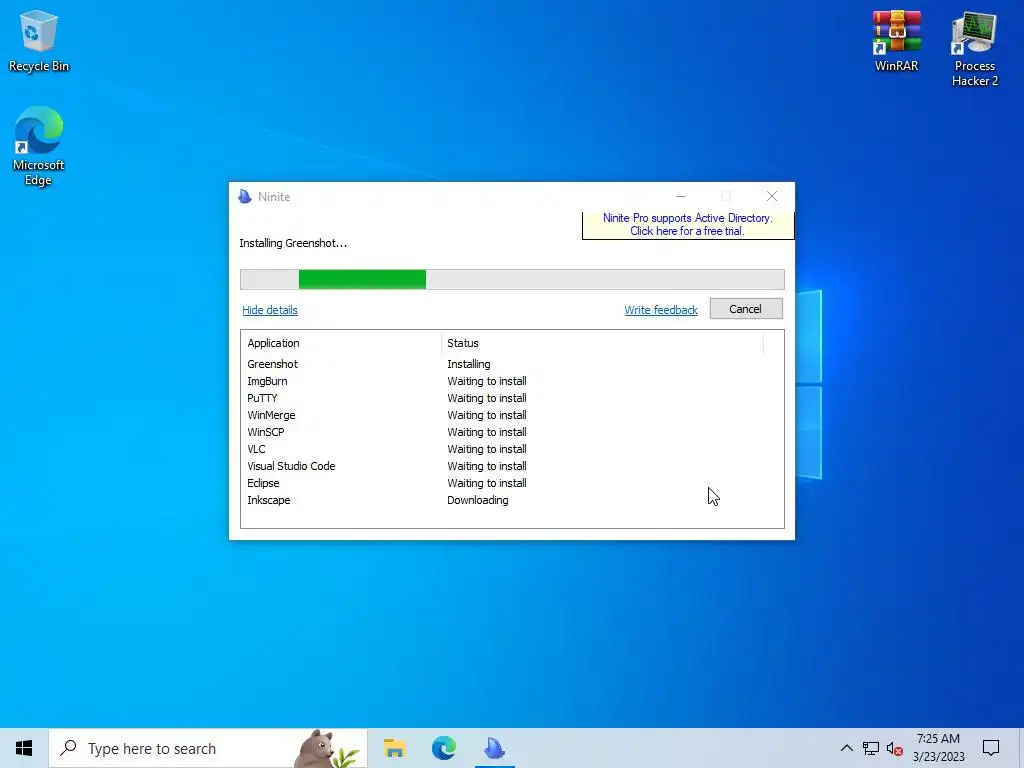Click the Installing status for Greenshot
Viewport: 1024px width, 768px height.
point(468,364)
